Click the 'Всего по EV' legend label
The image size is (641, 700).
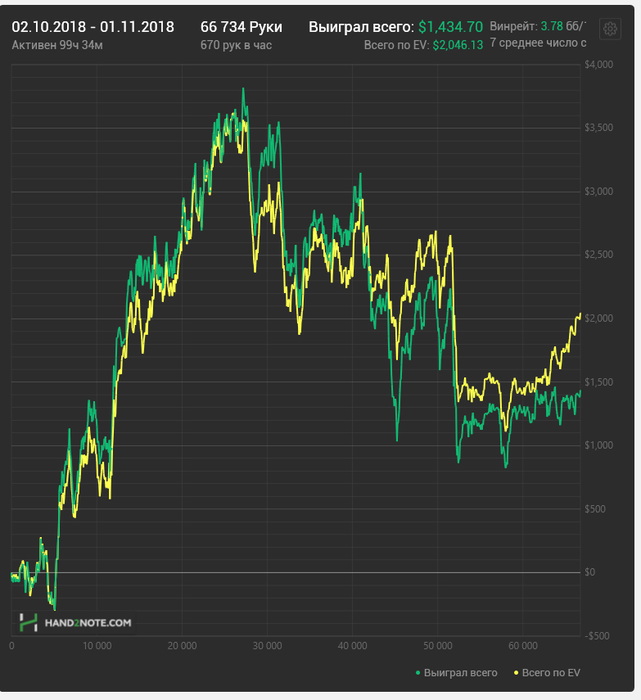(x=551, y=673)
